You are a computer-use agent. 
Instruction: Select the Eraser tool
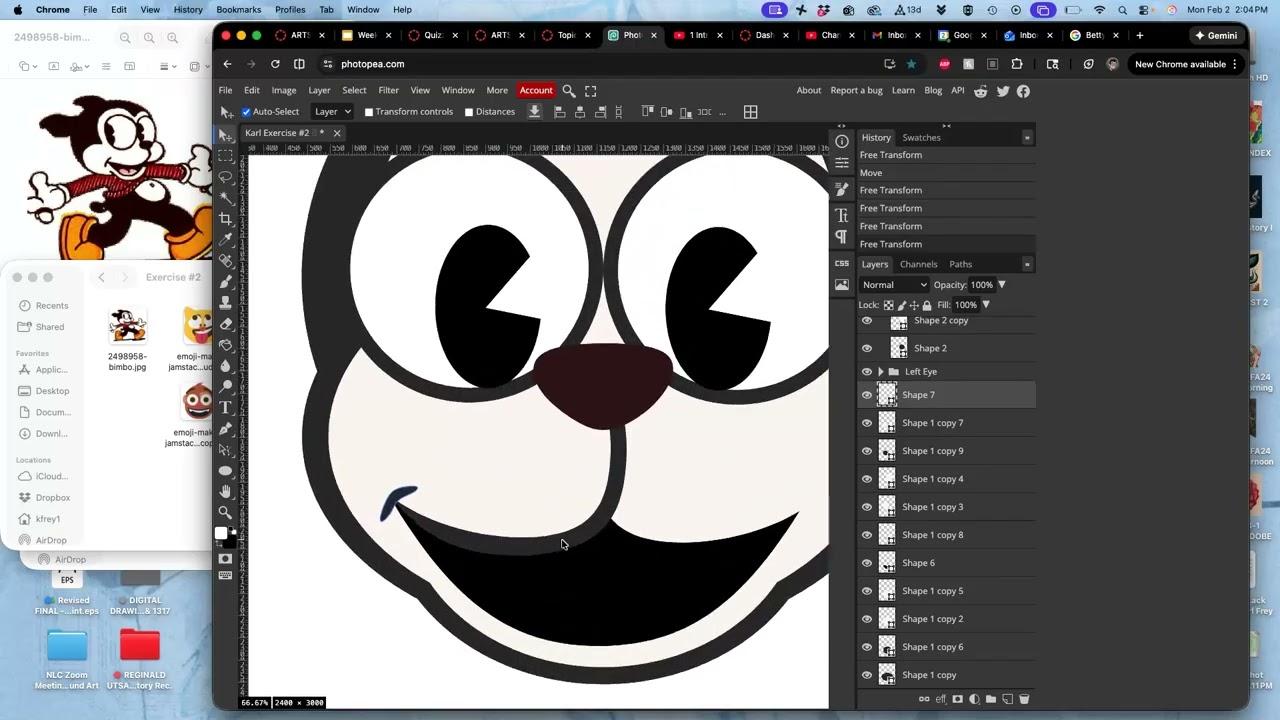(x=226, y=323)
